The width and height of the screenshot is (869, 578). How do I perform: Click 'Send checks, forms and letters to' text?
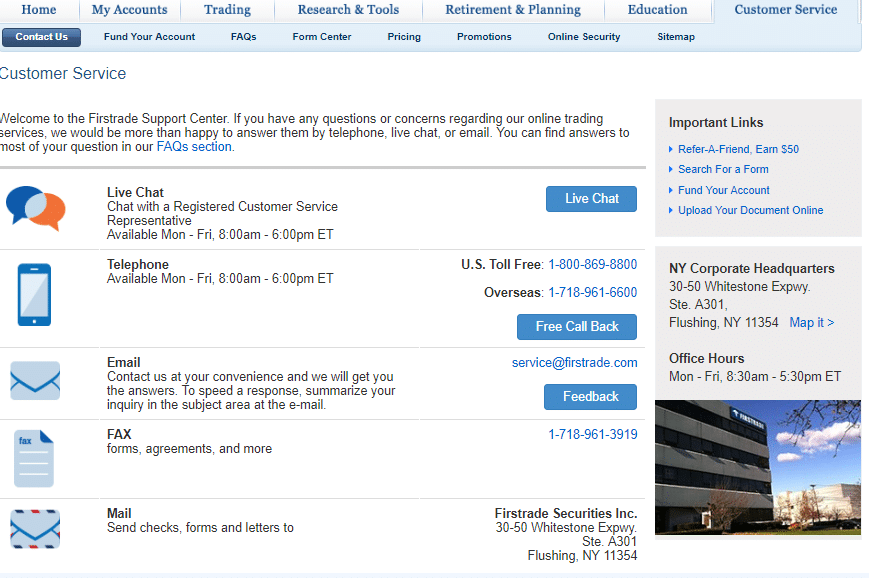click(200, 528)
